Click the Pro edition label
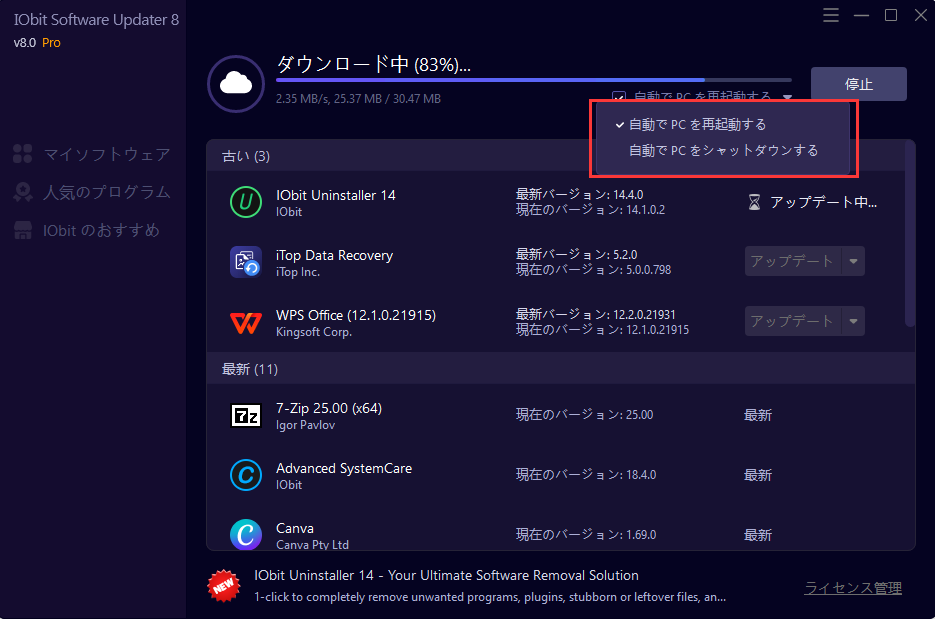The image size is (935, 619). pyautogui.click(x=51, y=43)
